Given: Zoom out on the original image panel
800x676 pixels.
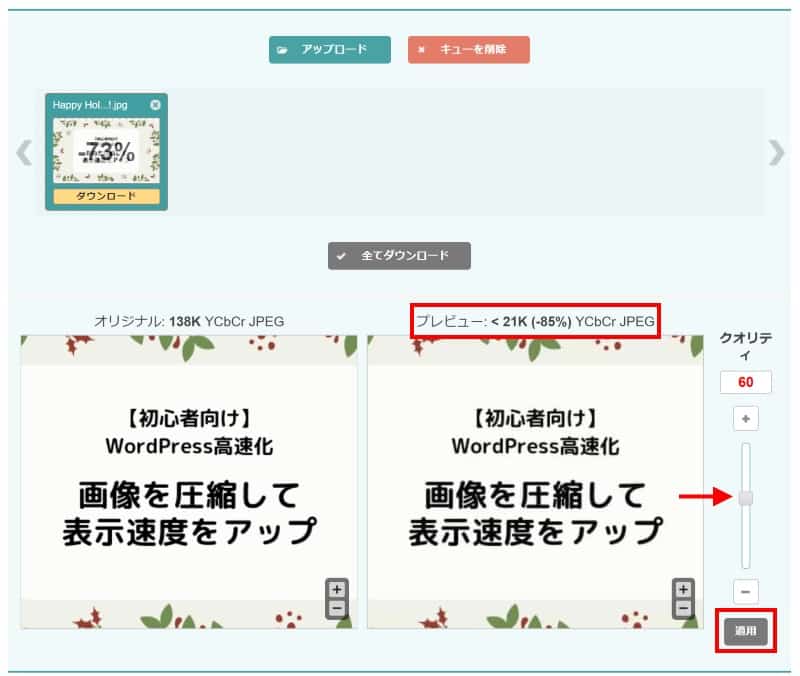Looking at the screenshot, I should click(x=337, y=607).
